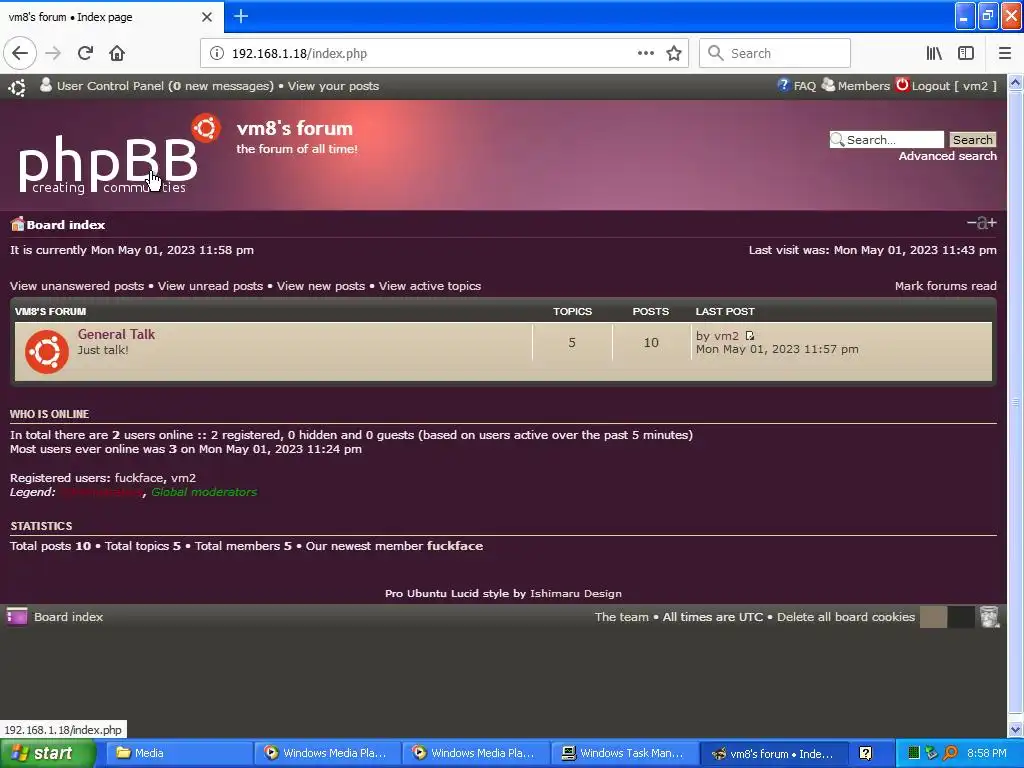Open newest member profile in Statistics
1024x768 pixels.
click(455, 546)
